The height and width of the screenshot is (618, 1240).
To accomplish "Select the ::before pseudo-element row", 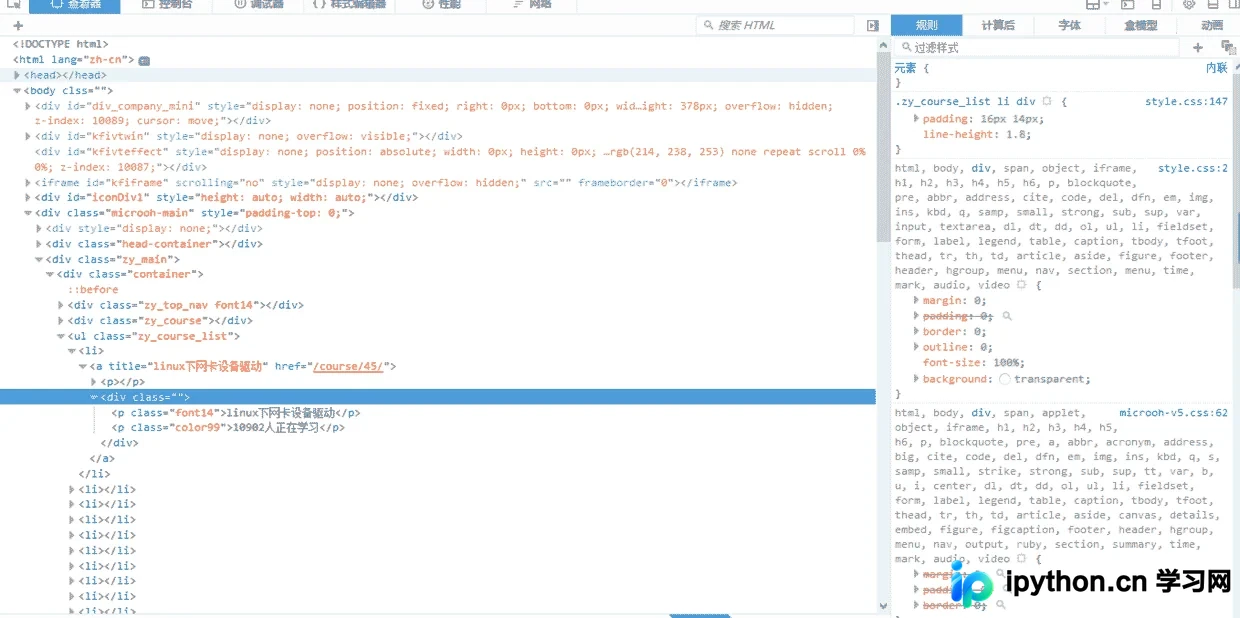I will 93,290.
